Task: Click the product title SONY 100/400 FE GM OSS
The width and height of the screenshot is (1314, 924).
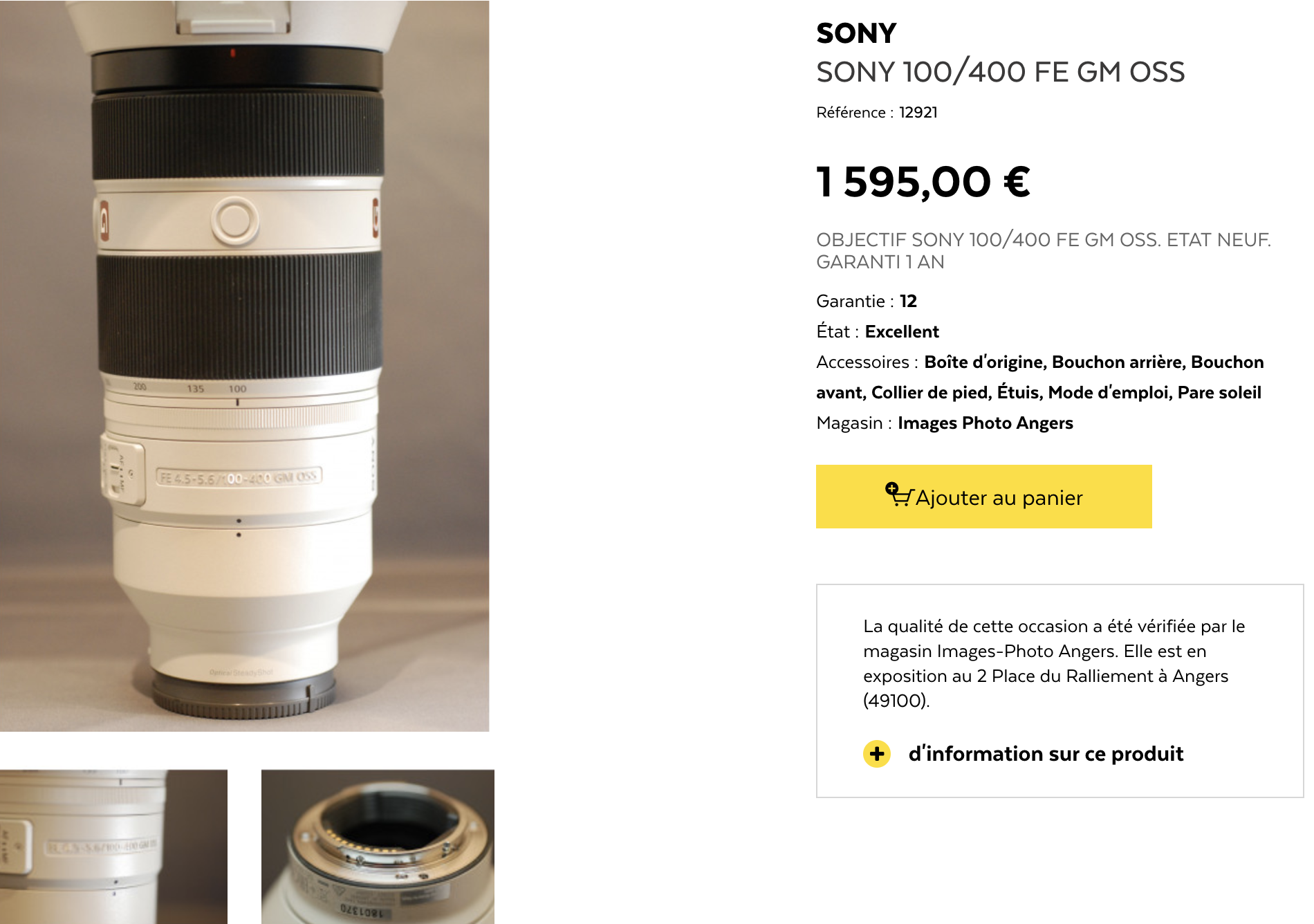Action: [x=1000, y=72]
